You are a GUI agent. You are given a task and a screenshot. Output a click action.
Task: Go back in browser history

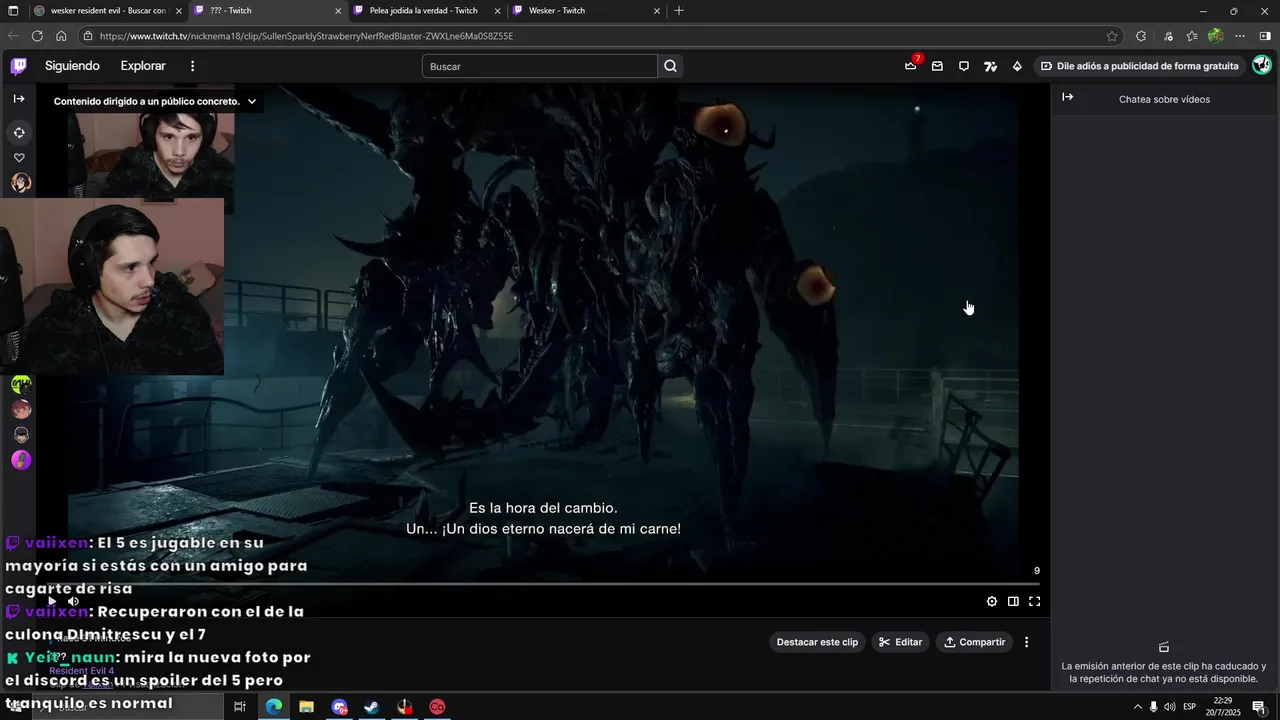(x=13, y=36)
